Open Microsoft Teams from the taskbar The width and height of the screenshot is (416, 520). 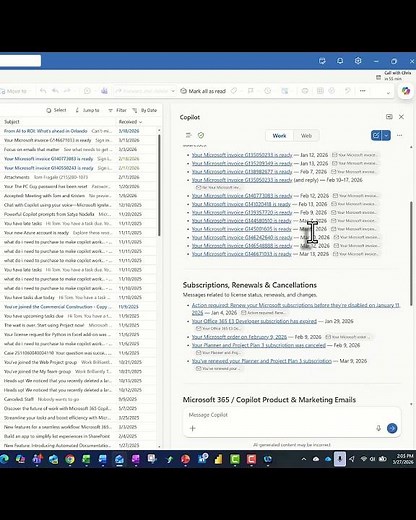point(37,459)
